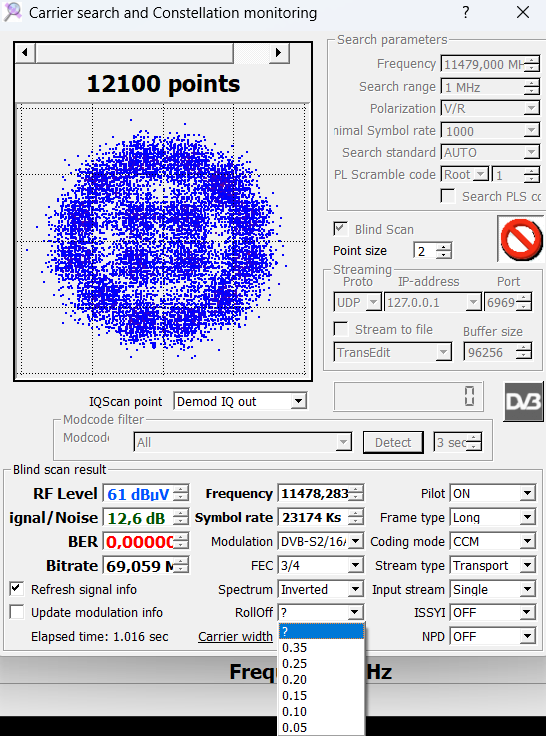
Task: Click the help question mark in title bar
Action: tap(466, 13)
